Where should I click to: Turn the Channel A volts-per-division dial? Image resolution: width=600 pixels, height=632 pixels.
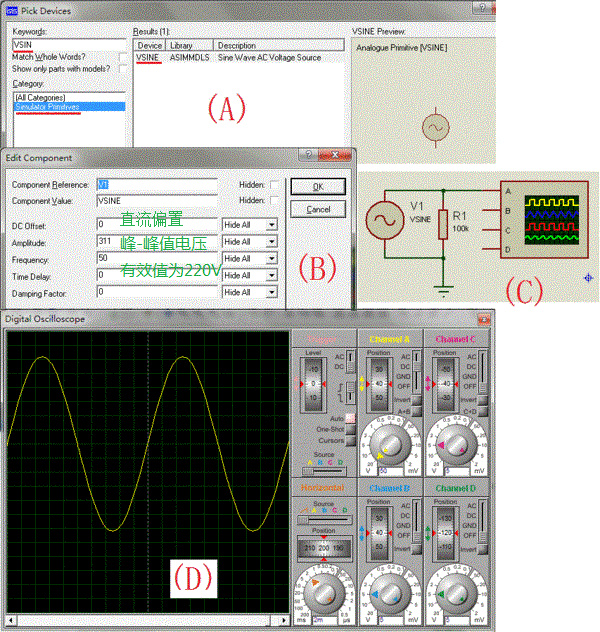tap(390, 444)
